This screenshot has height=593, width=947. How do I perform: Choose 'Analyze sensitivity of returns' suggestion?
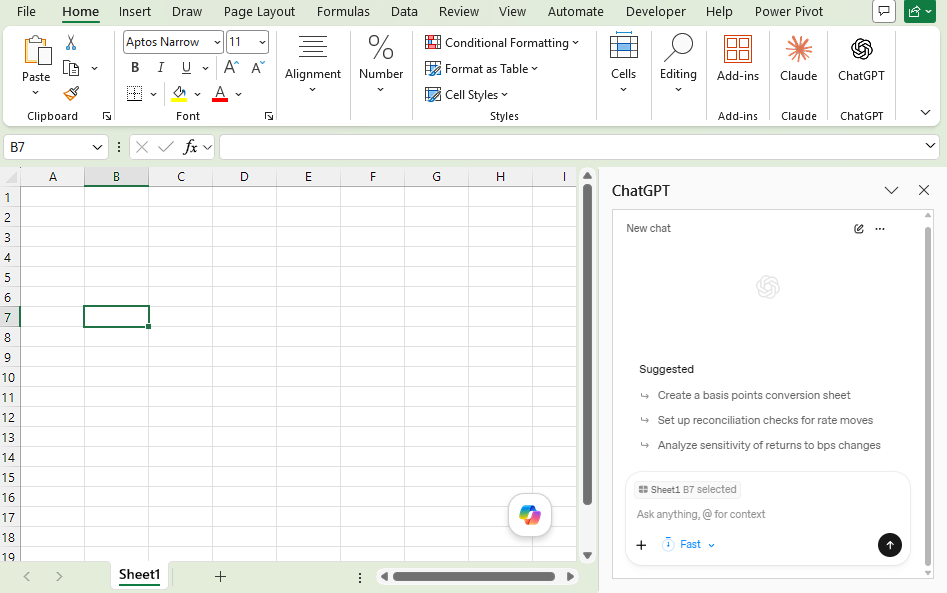click(769, 446)
